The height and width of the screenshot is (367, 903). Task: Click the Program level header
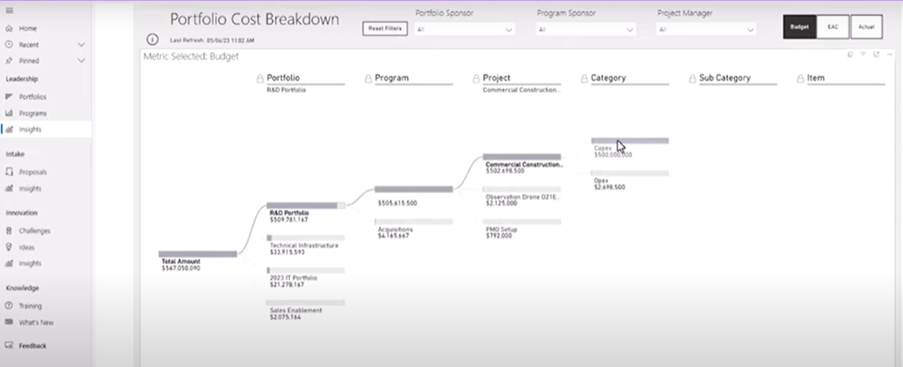coord(392,78)
